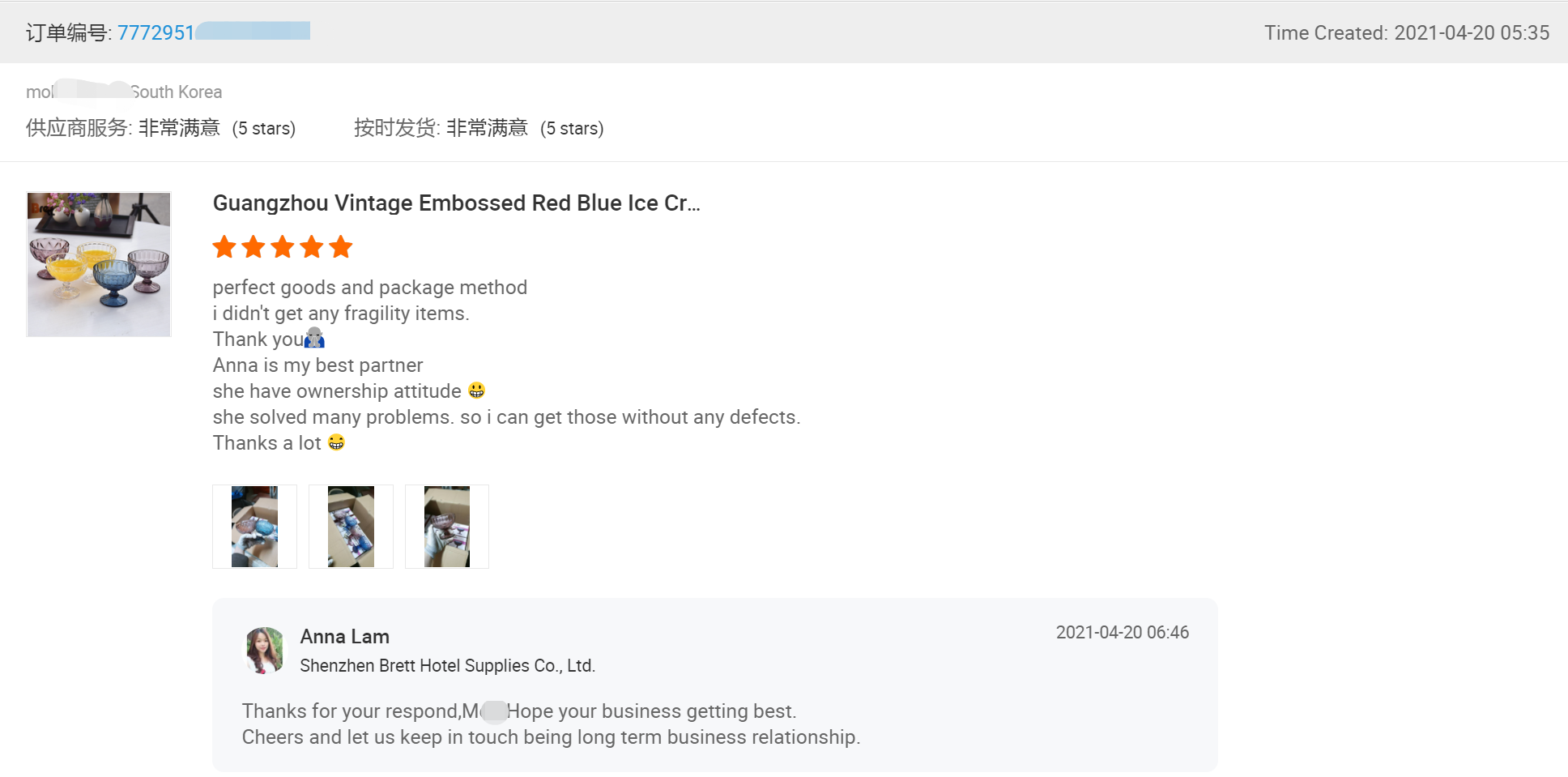1568x777 pixels.
Task: Open the first review photo thumbnail
Action: point(254,527)
